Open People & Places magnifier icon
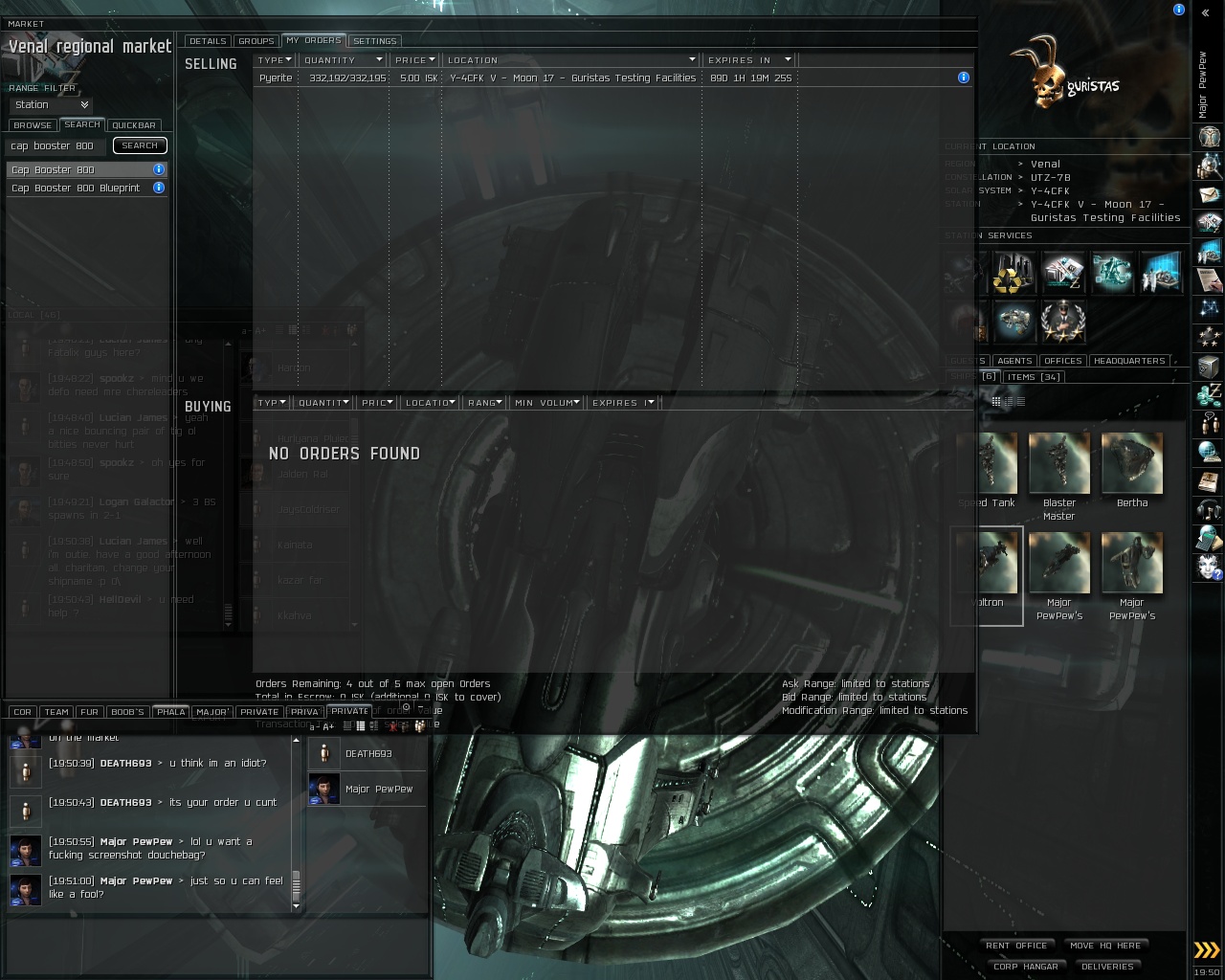The image size is (1225, 980). tap(1209, 167)
